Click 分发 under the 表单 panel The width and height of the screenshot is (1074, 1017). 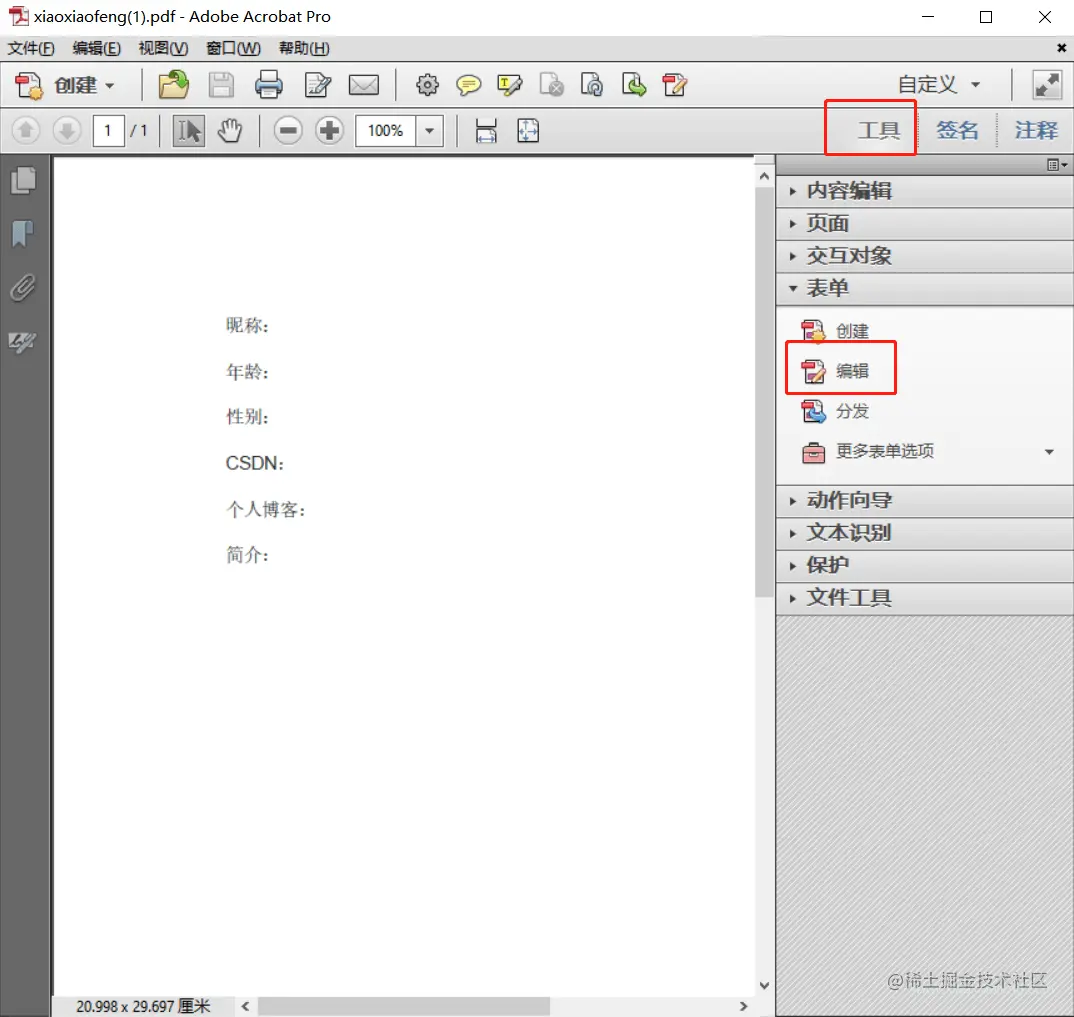click(836, 411)
